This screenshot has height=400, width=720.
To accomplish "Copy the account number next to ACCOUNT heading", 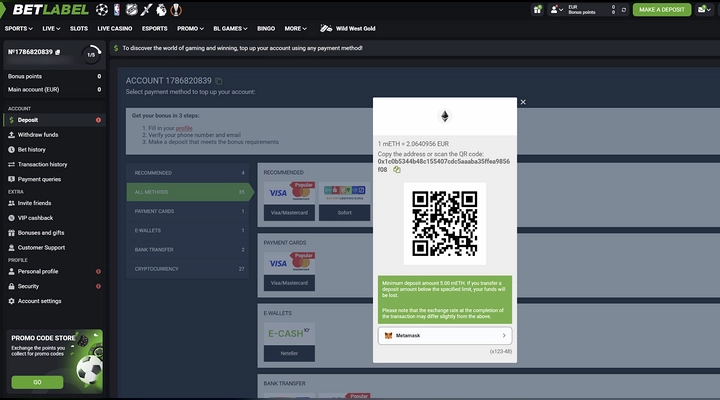I will pos(219,81).
